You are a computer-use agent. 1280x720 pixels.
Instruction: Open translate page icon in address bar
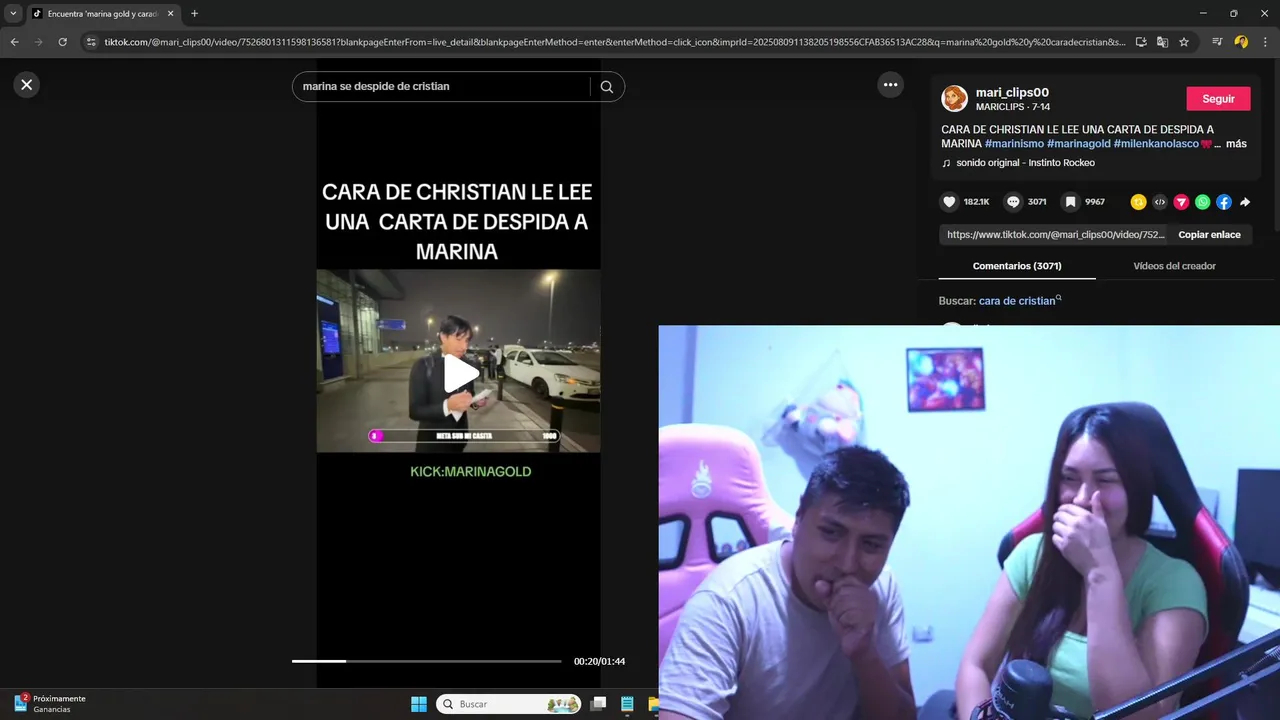tap(1162, 42)
